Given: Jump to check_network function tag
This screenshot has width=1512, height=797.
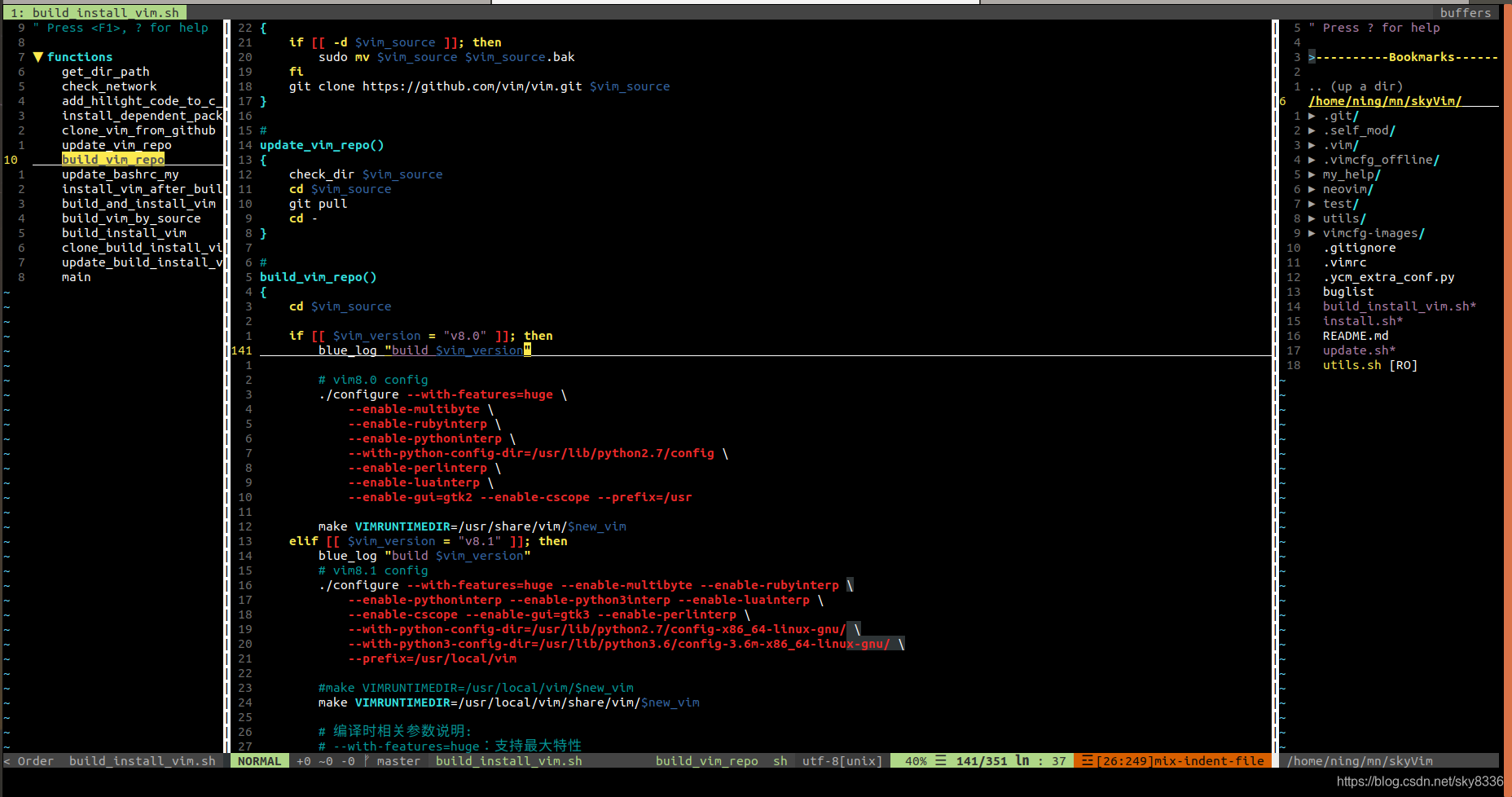Looking at the screenshot, I should tap(109, 86).
